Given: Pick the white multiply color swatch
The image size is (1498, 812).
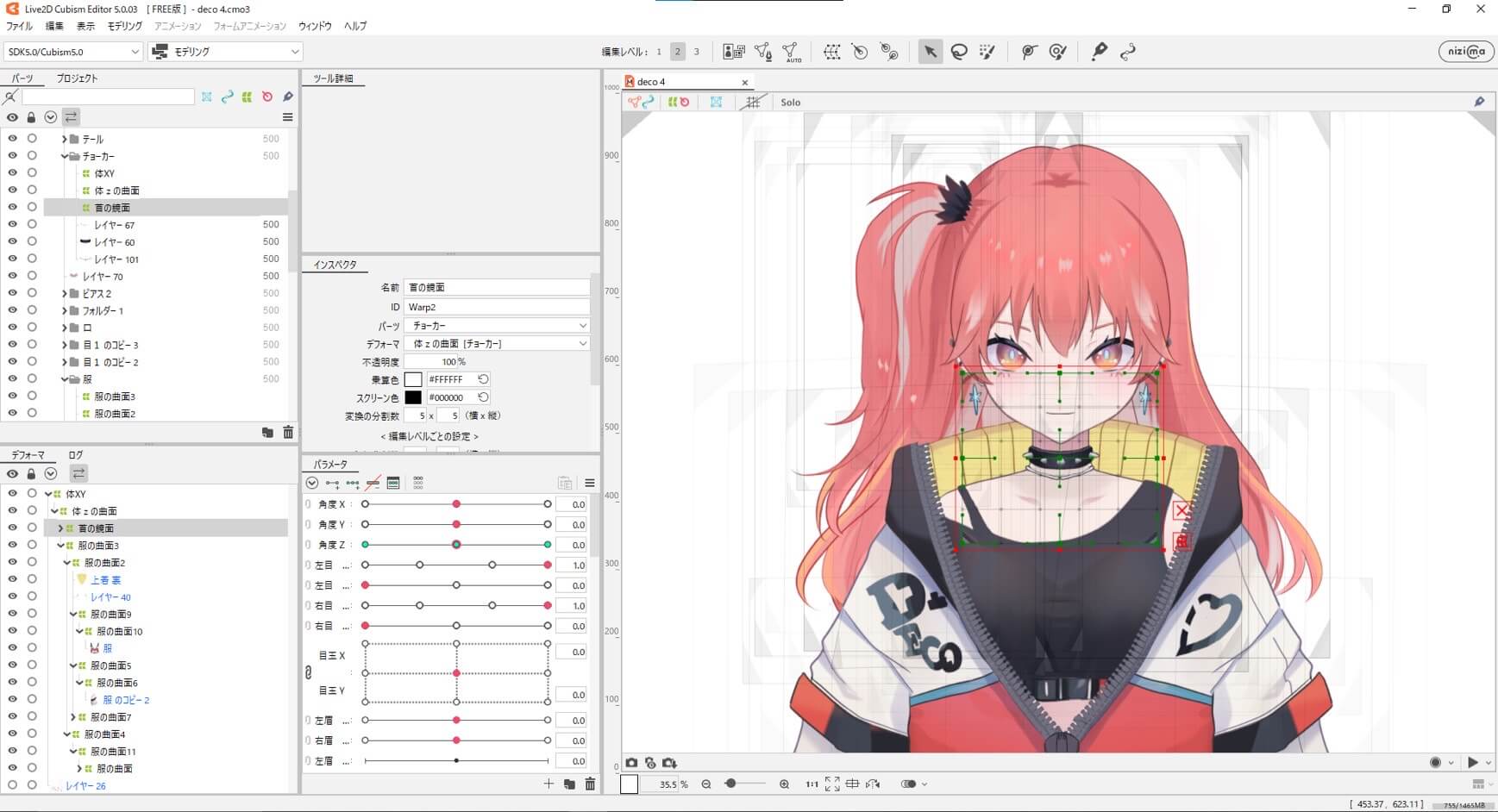Looking at the screenshot, I should click(x=413, y=379).
